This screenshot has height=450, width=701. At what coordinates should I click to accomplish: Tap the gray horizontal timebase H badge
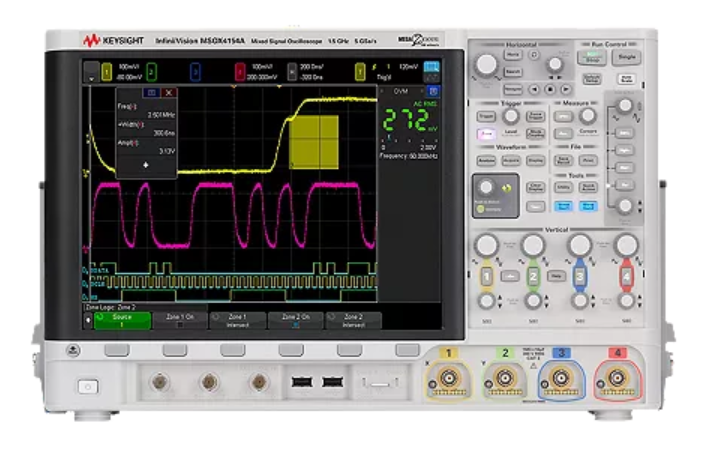292,72
